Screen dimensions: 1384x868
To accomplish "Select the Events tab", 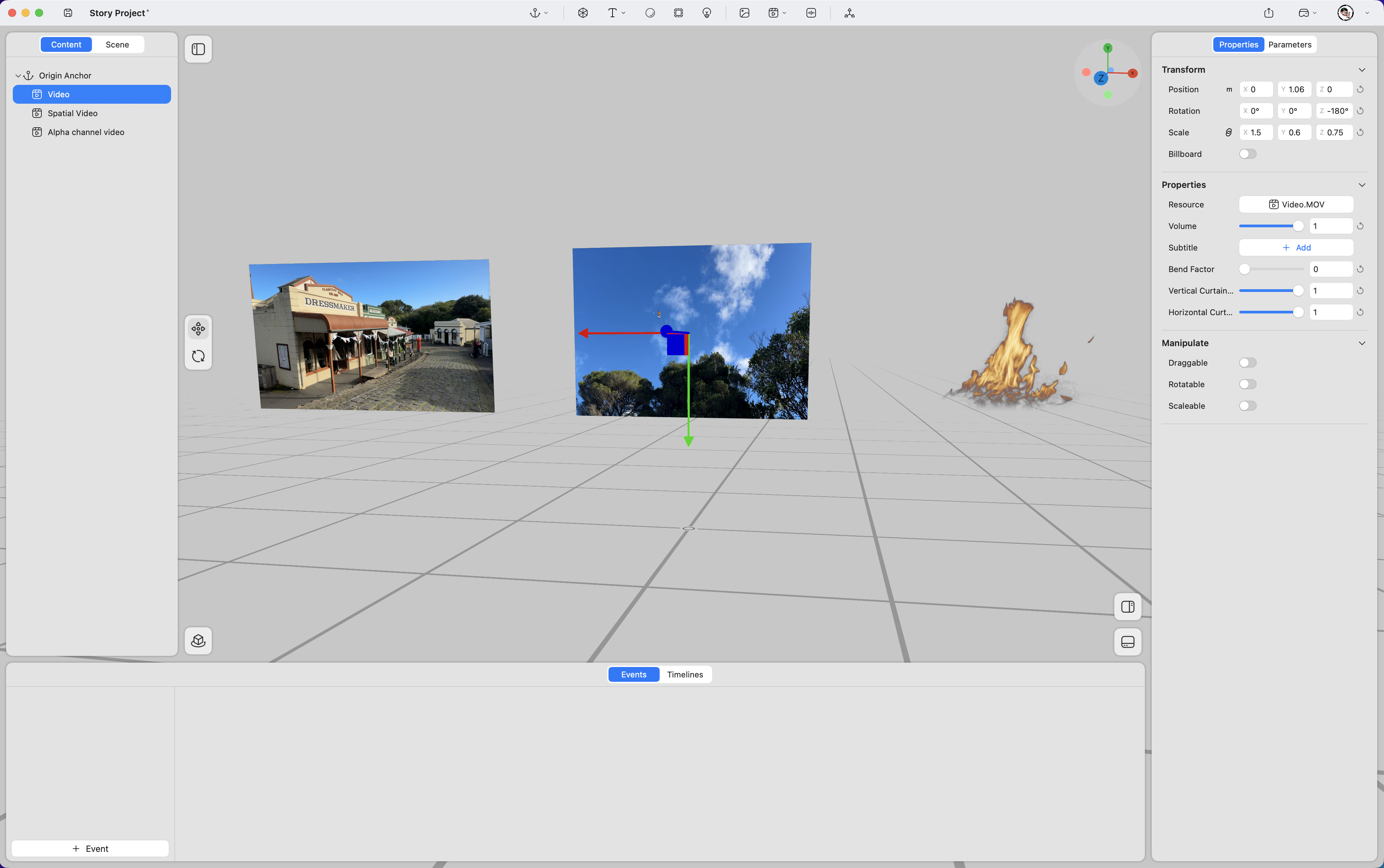I will 634,674.
